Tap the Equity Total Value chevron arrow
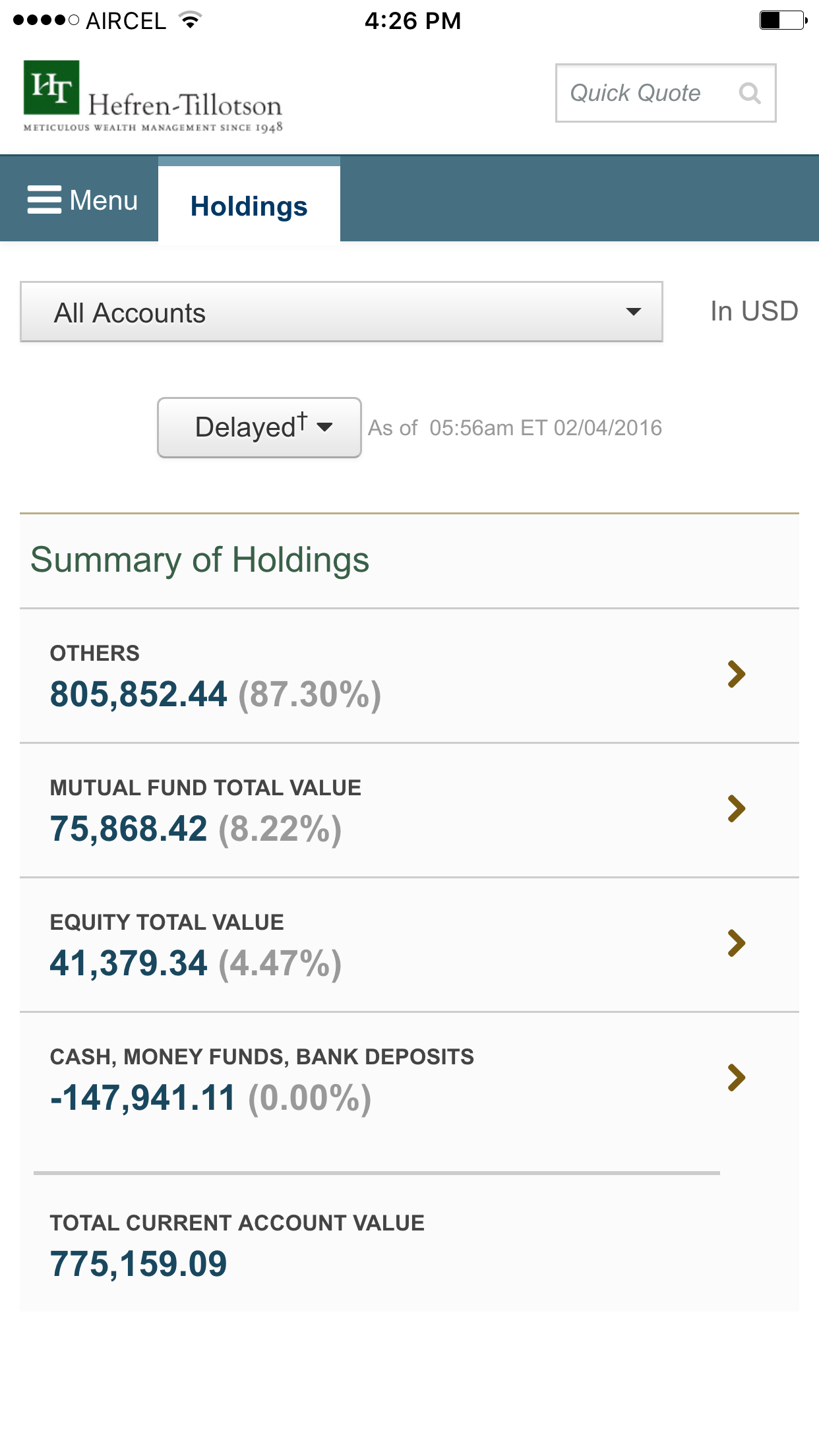 point(737,943)
